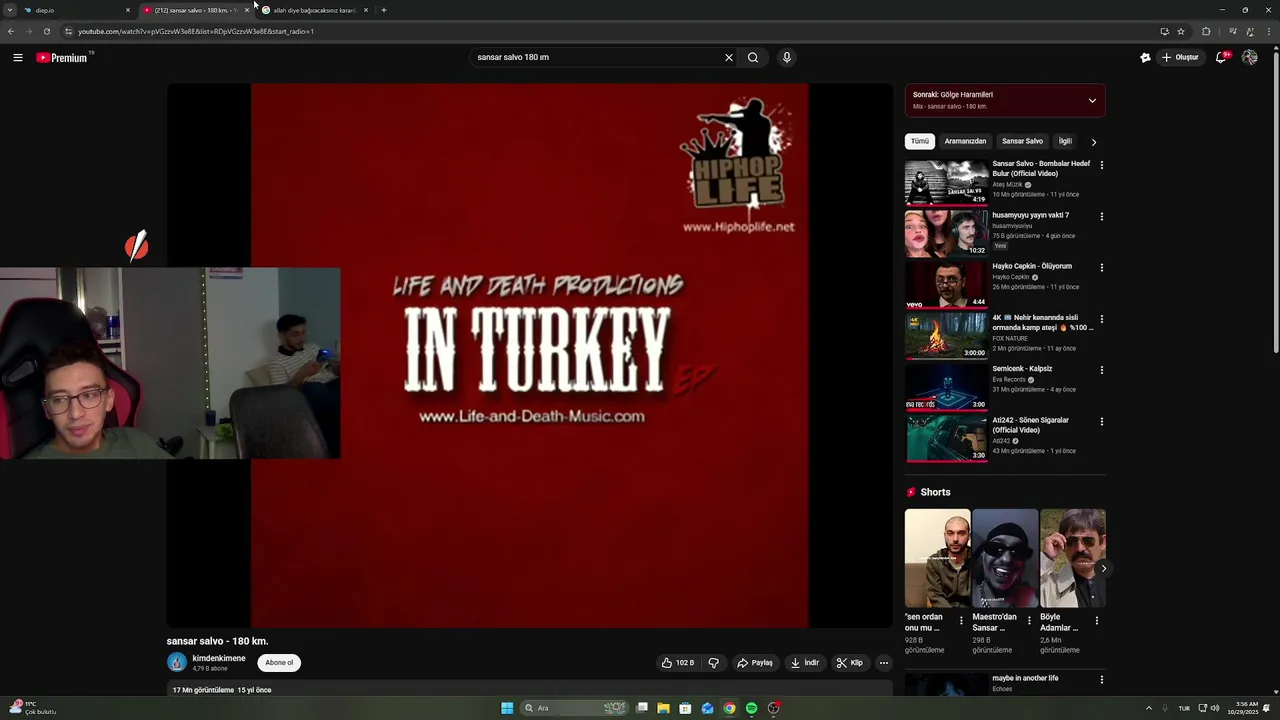Open options for Maestro'dan Sansar Short
Screen dimensions: 1280x720
[x=1029, y=621]
